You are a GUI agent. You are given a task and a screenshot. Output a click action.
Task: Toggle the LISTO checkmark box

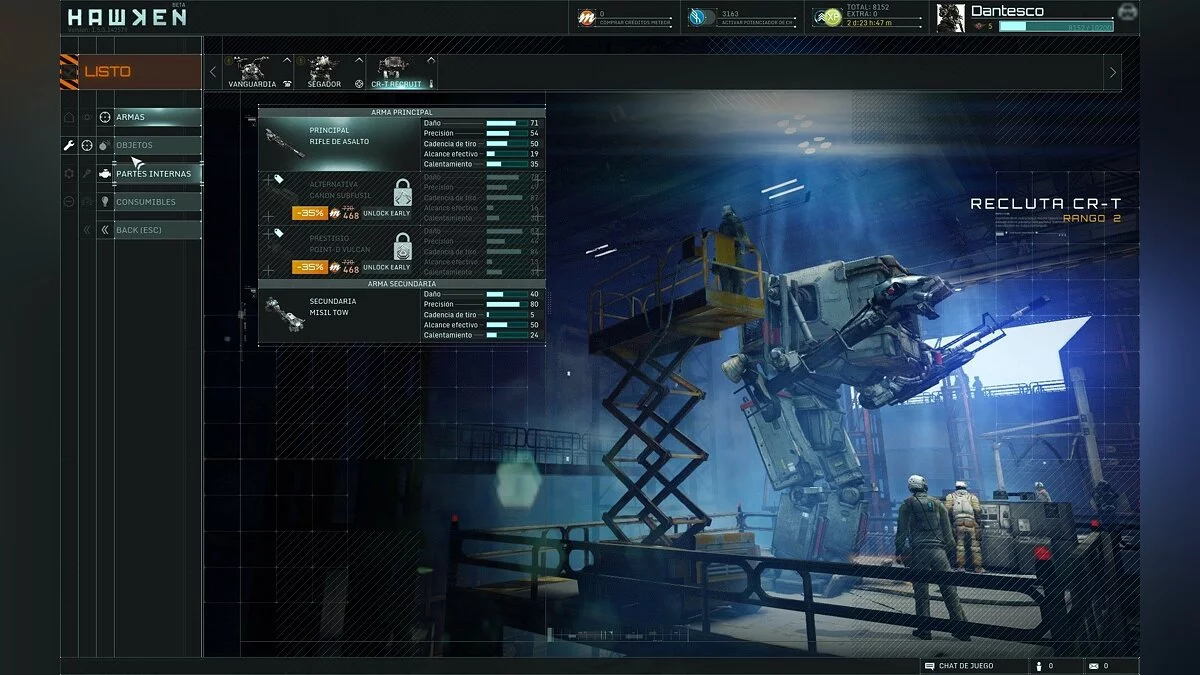pos(69,72)
